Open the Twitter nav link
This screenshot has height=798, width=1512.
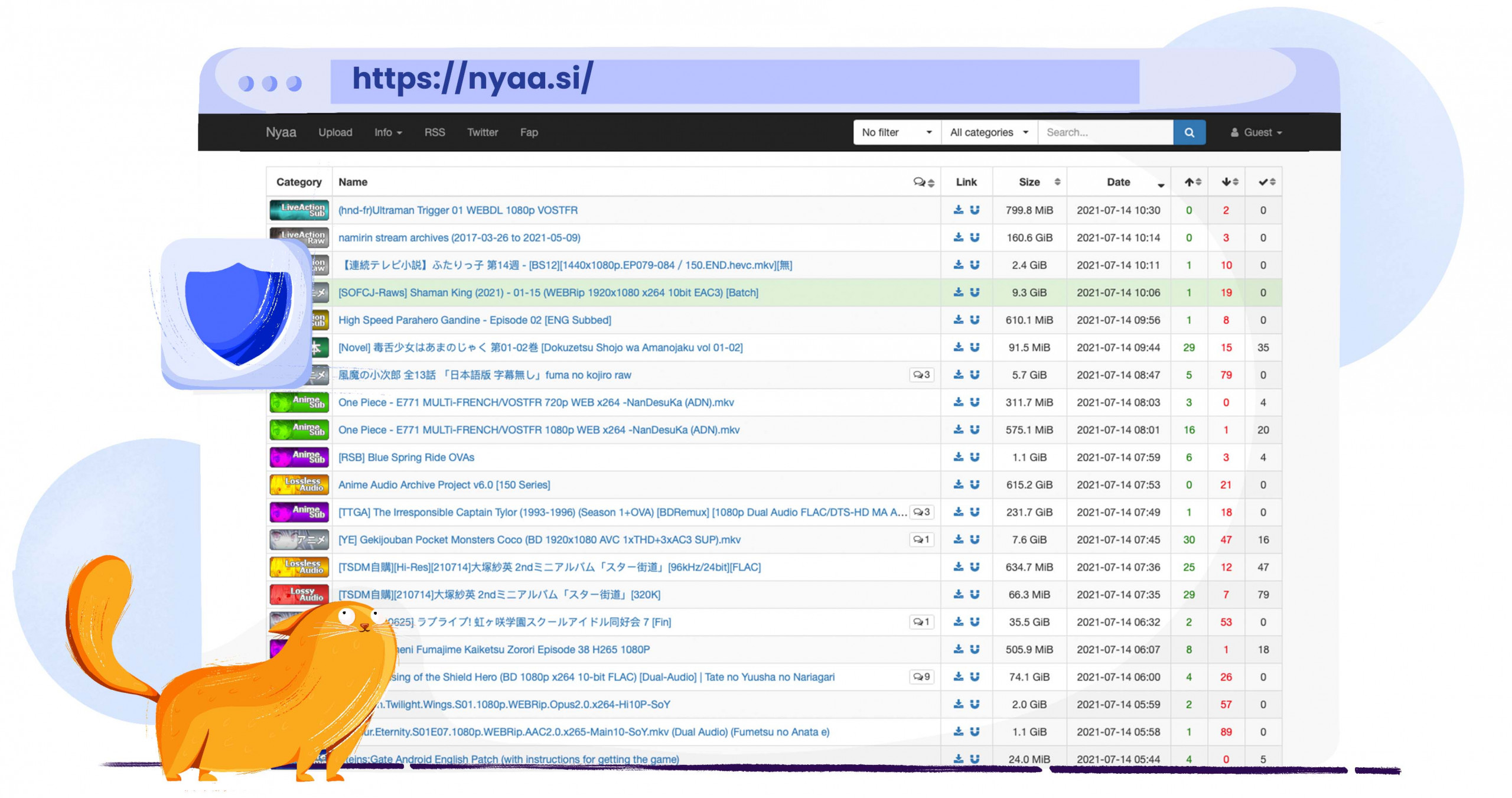coord(483,132)
